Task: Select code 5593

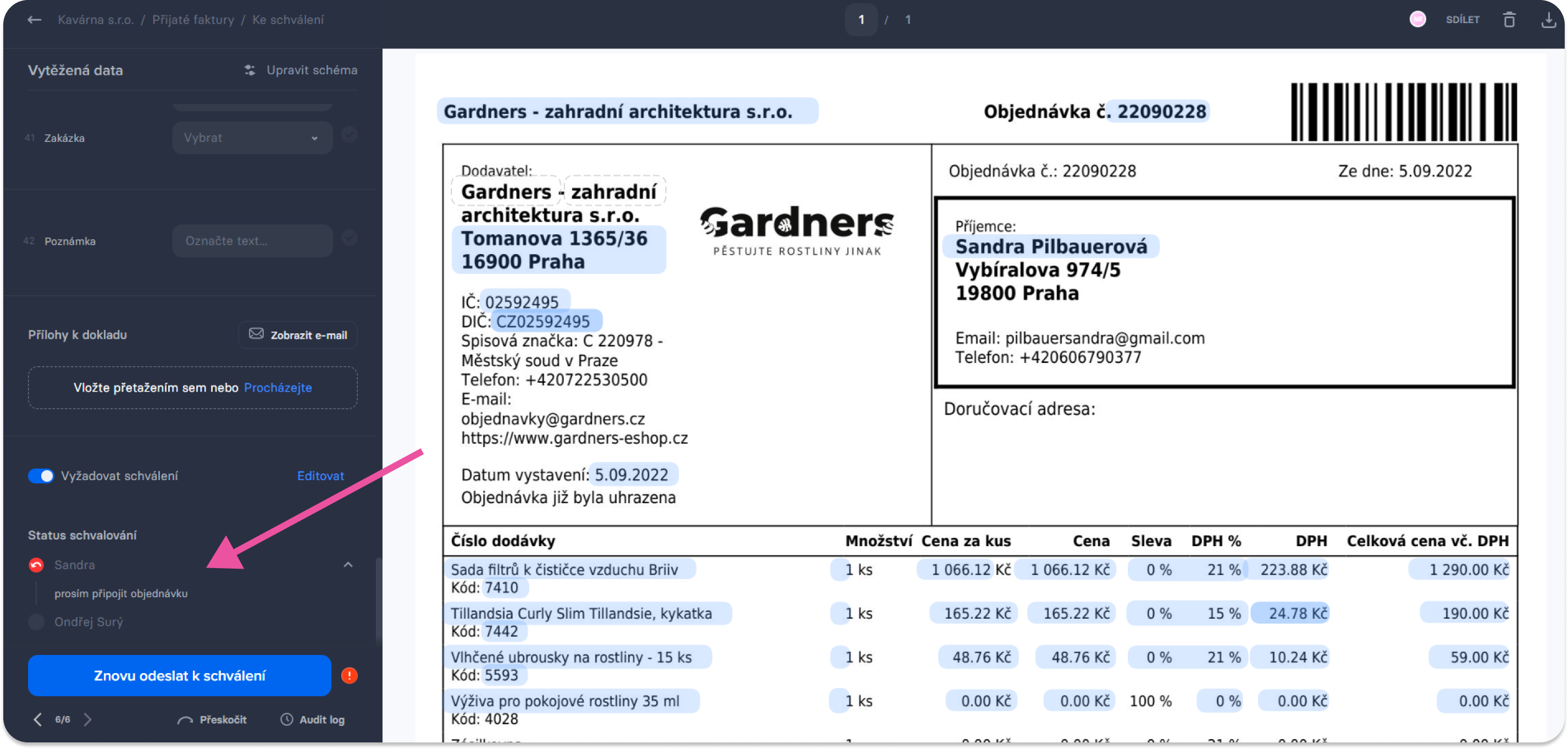Action: pos(505,675)
